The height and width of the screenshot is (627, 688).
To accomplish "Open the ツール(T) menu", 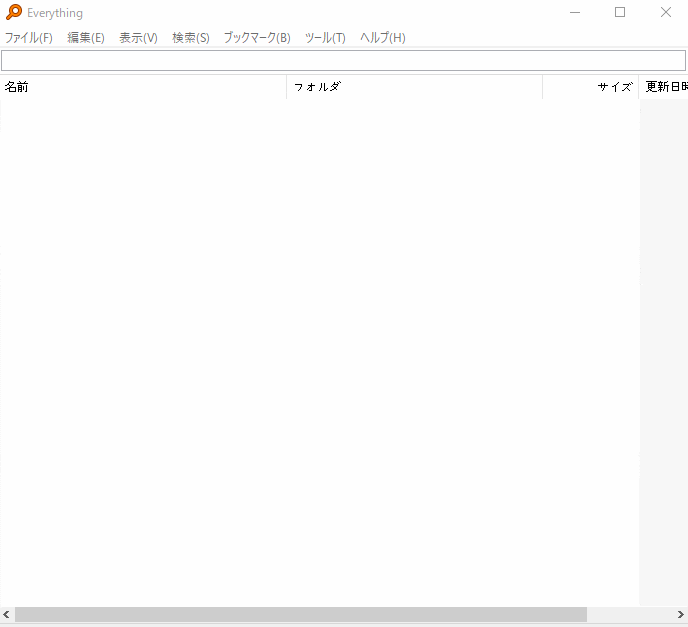I will (325, 38).
